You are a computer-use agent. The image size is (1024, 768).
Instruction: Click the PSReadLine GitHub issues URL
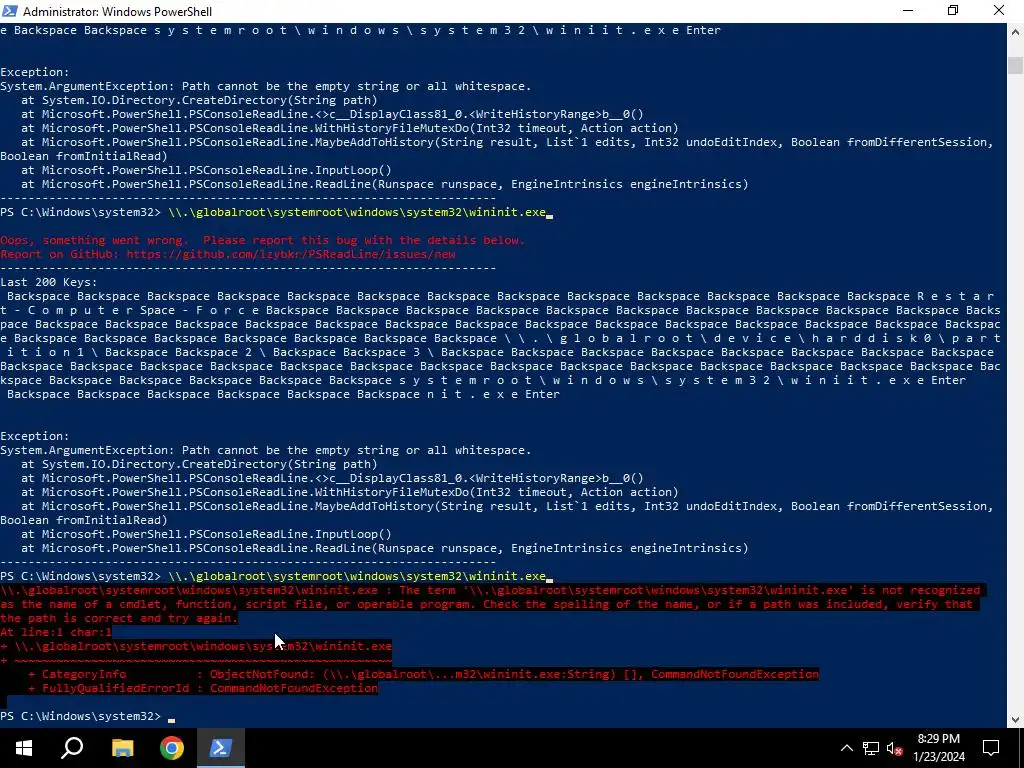[291, 254]
